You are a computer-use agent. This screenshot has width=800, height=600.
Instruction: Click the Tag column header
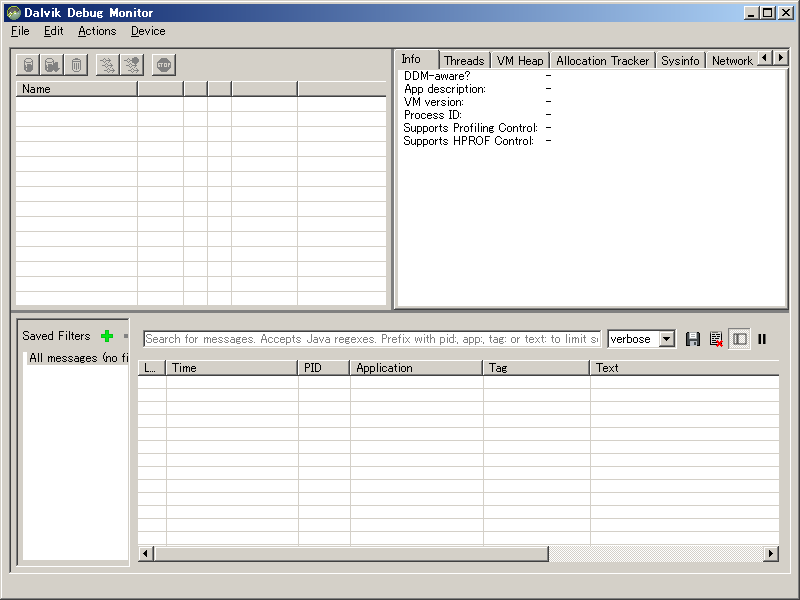coord(536,368)
